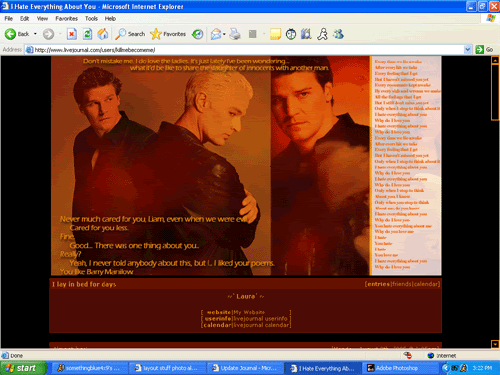Click inside the Address URL field
500x375 pixels.
pyautogui.click(x=248, y=50)
